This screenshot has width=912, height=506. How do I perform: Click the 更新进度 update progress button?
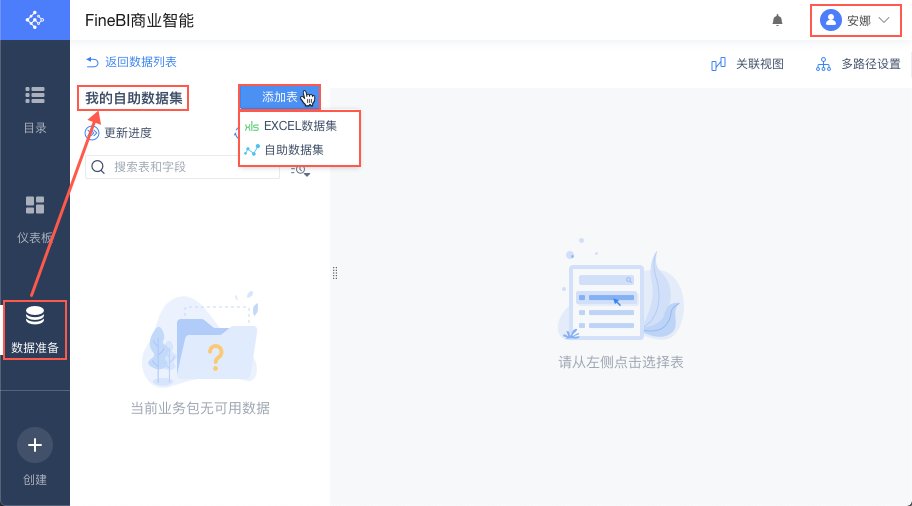click(118, 133)
